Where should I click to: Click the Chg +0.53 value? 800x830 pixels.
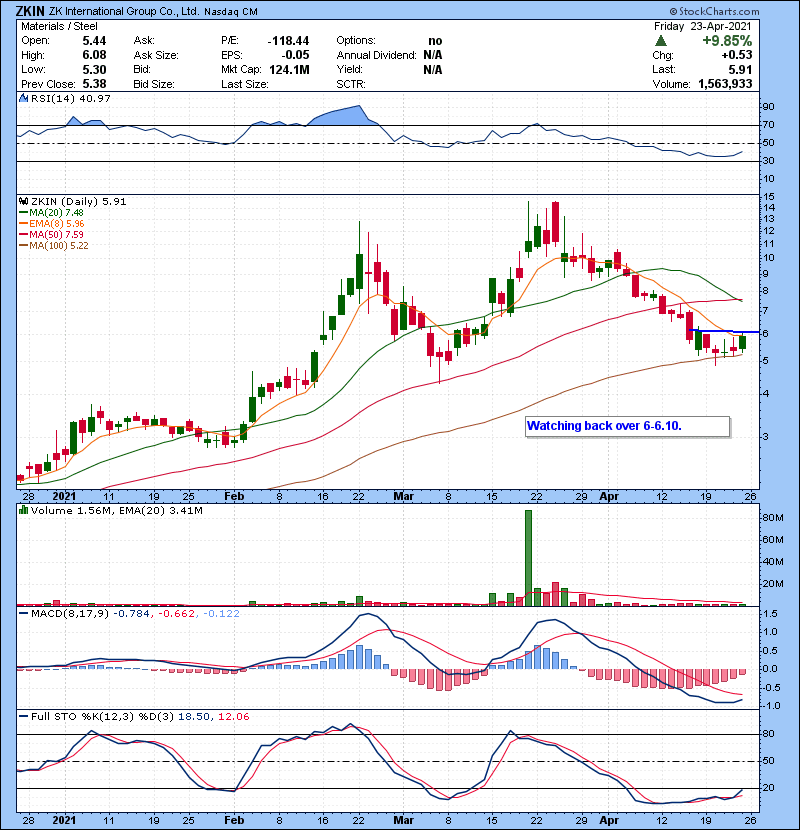[x=736, y=55]
